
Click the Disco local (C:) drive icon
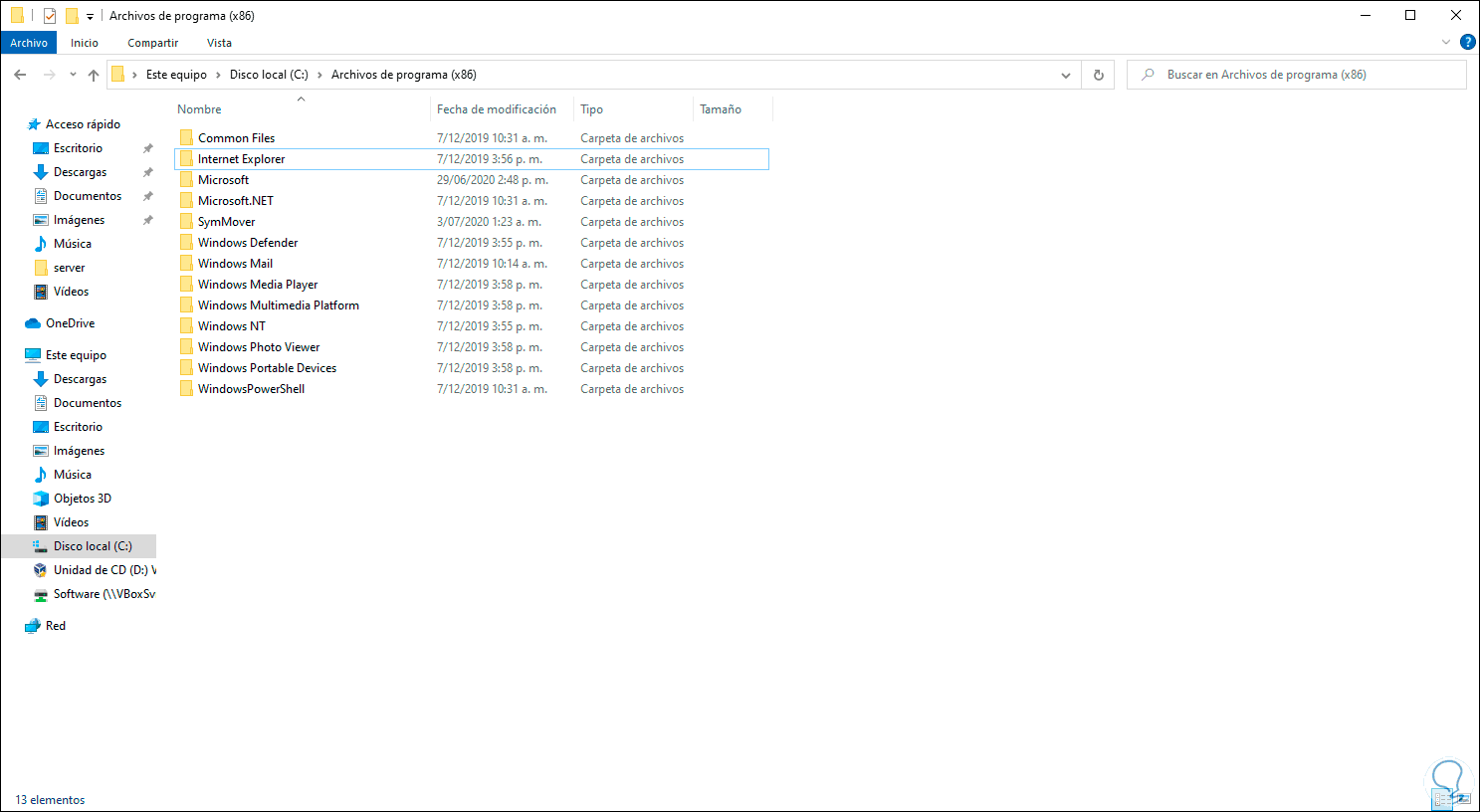pyautogui.click(x=41, y=546)
